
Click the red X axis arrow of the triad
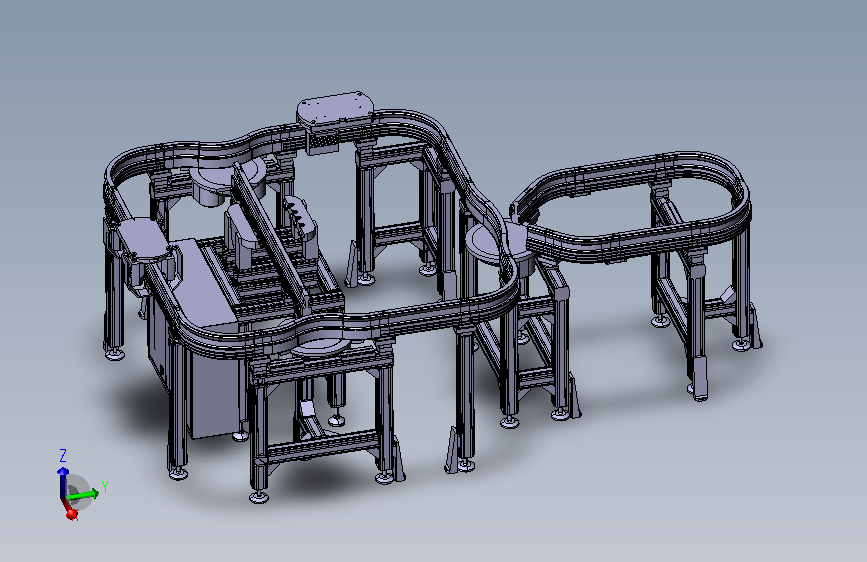[x=69, y=509]
